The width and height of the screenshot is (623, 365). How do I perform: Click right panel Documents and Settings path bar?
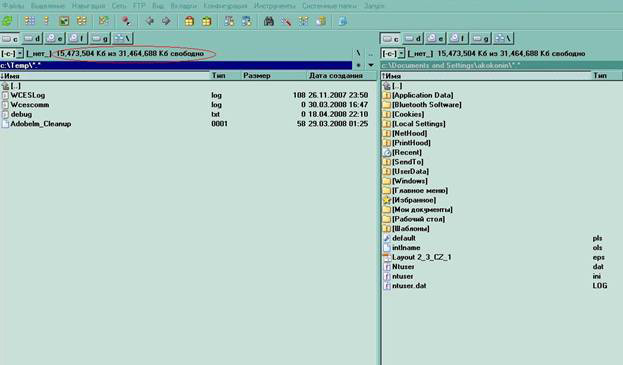point(502,65)
